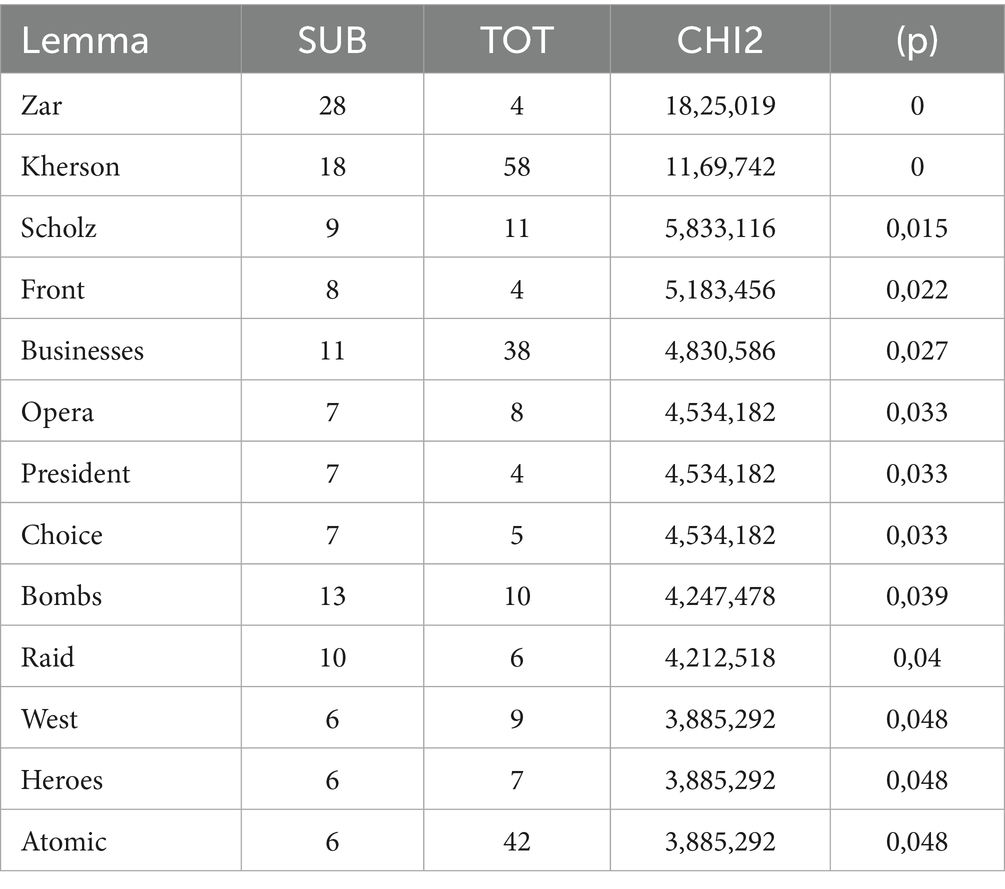Select the Businesses row label

click(82, 351)
